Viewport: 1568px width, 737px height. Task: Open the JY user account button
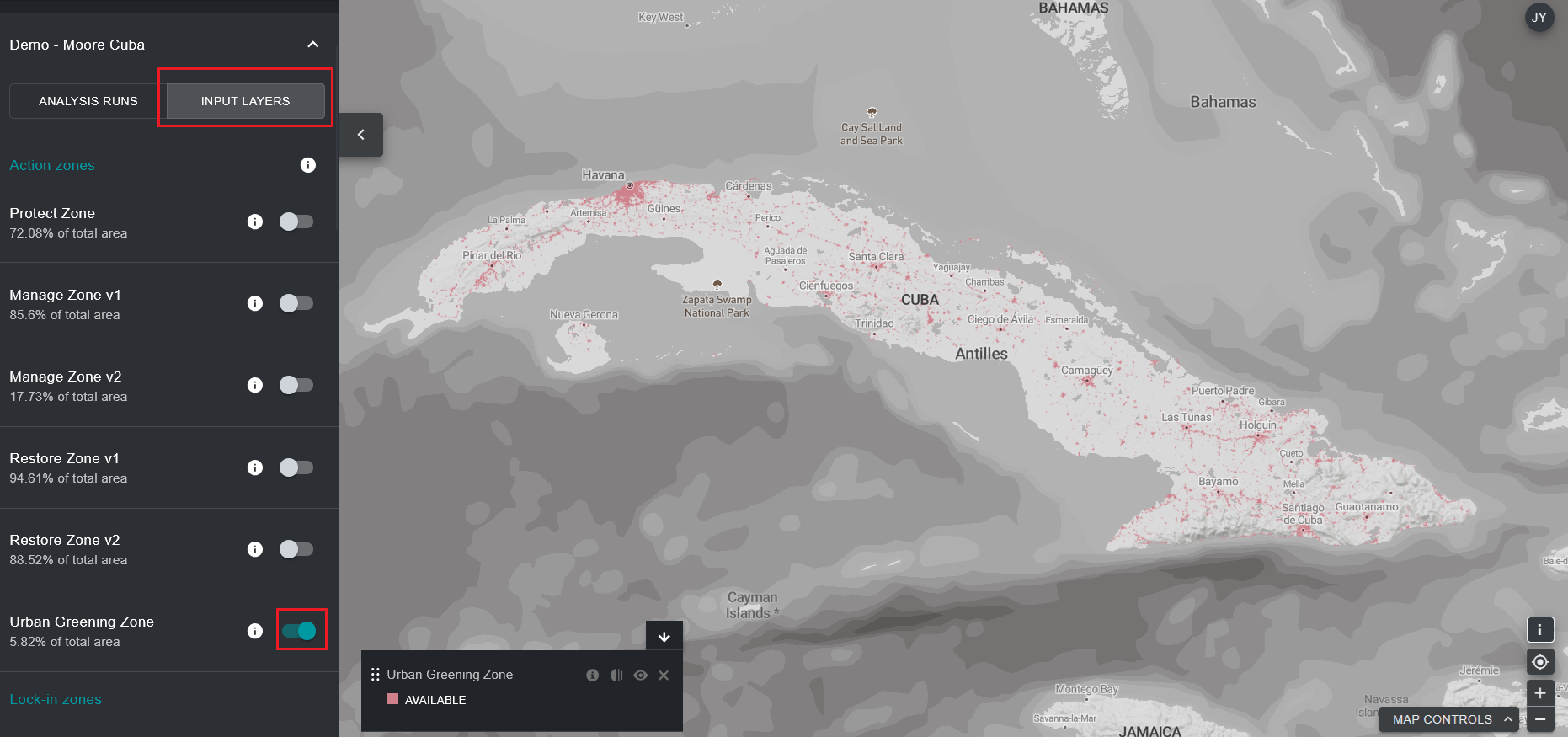1539,17
